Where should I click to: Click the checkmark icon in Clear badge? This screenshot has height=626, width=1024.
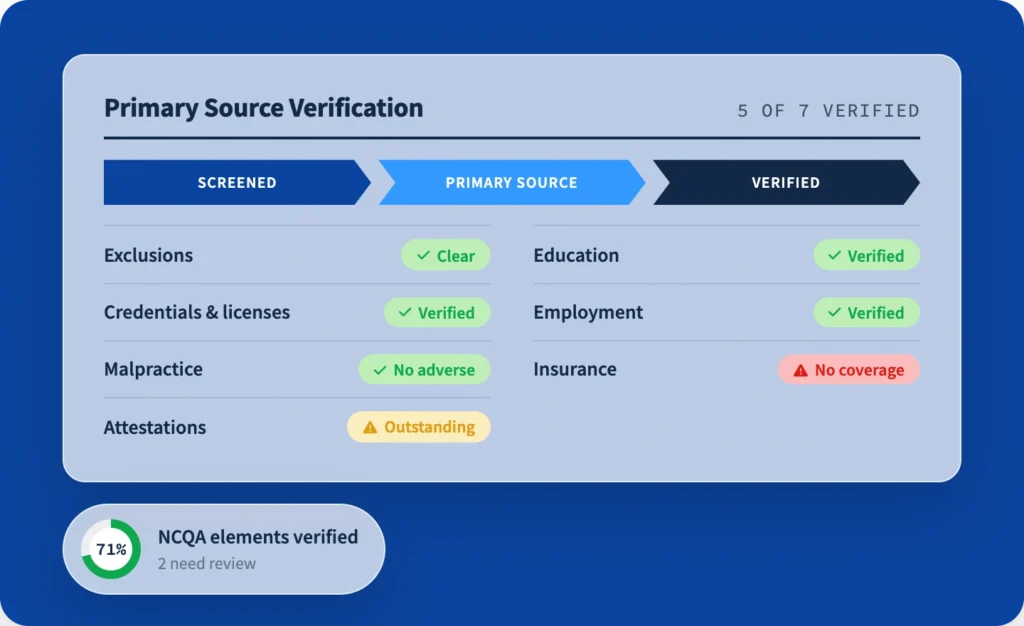coord(423,255)
